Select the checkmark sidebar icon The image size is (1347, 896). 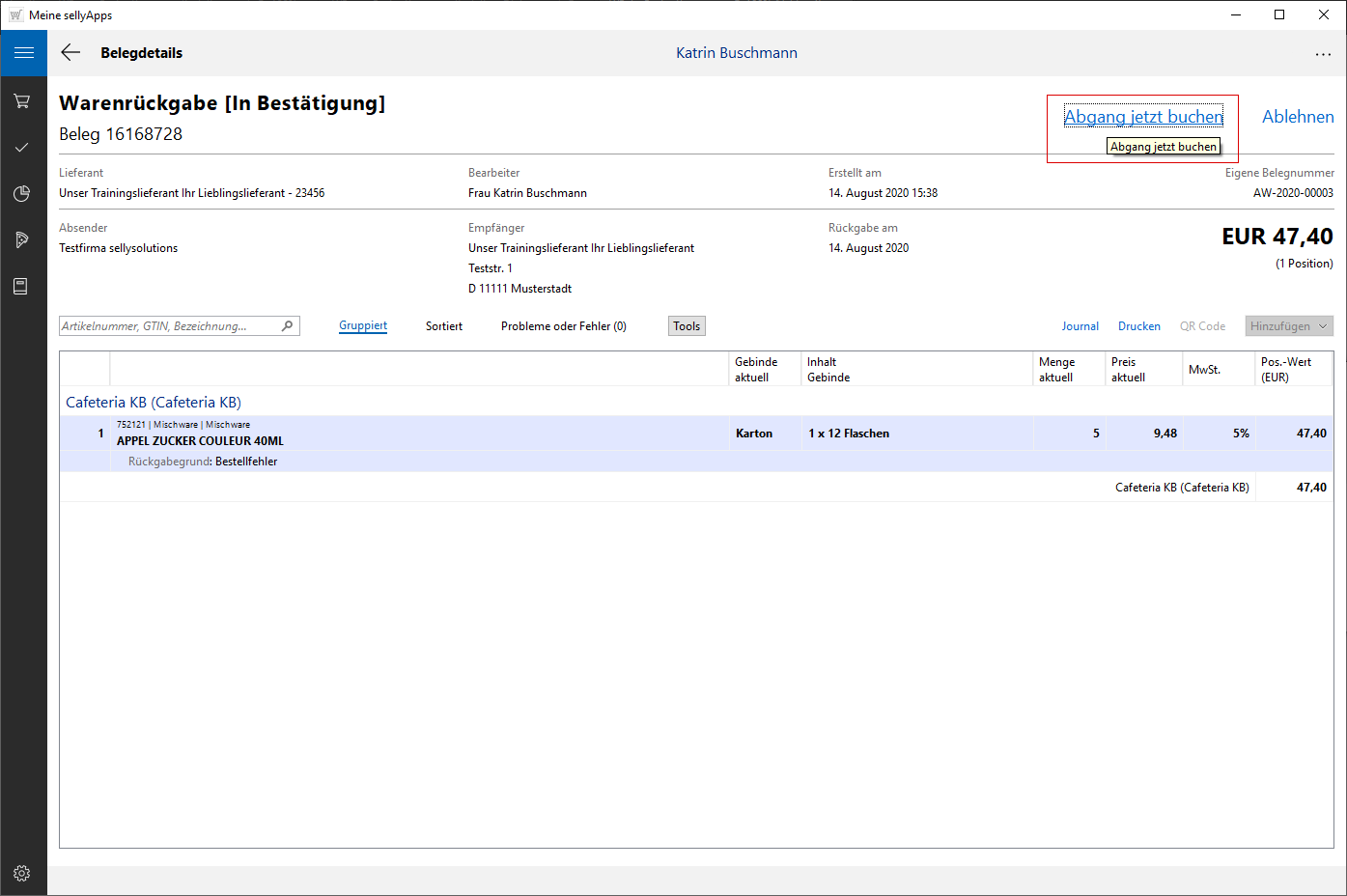pyautogui.click(x=22, y=147)
